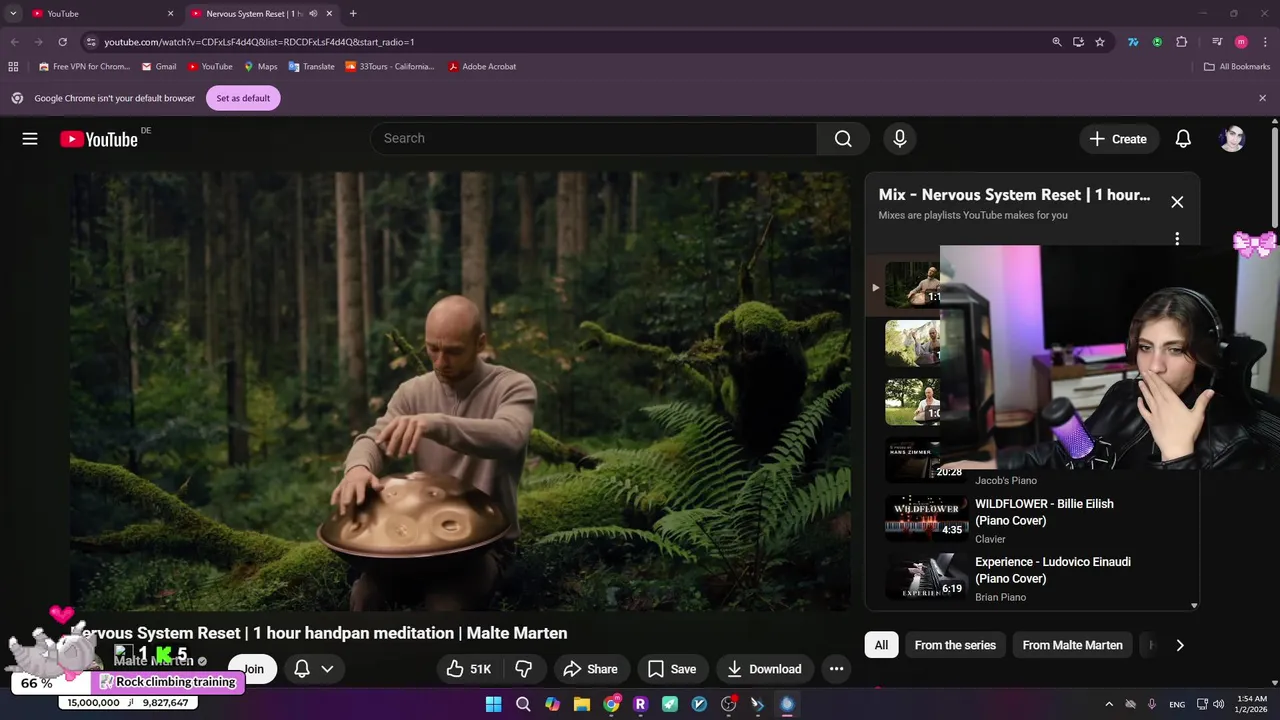Image resolution: width=1280 pixels, height=720 pixels.
Task: Join the Malte Marten channel
Action: click(253, 669)
